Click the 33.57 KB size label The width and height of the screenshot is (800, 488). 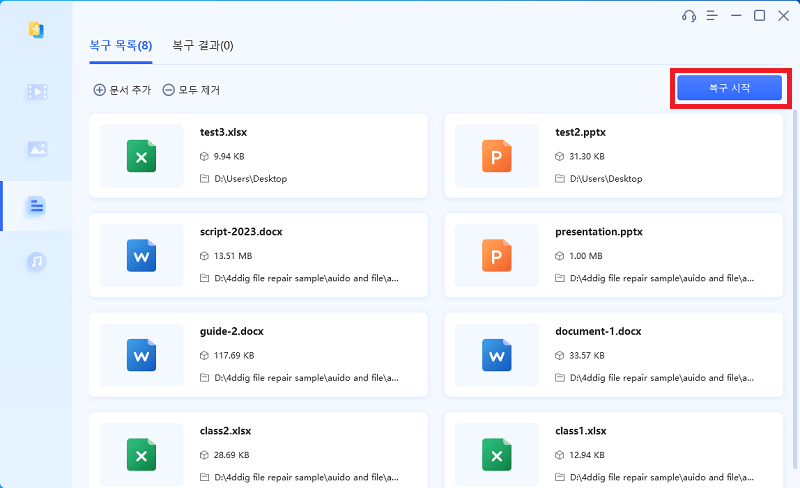(x=587, y=355)
